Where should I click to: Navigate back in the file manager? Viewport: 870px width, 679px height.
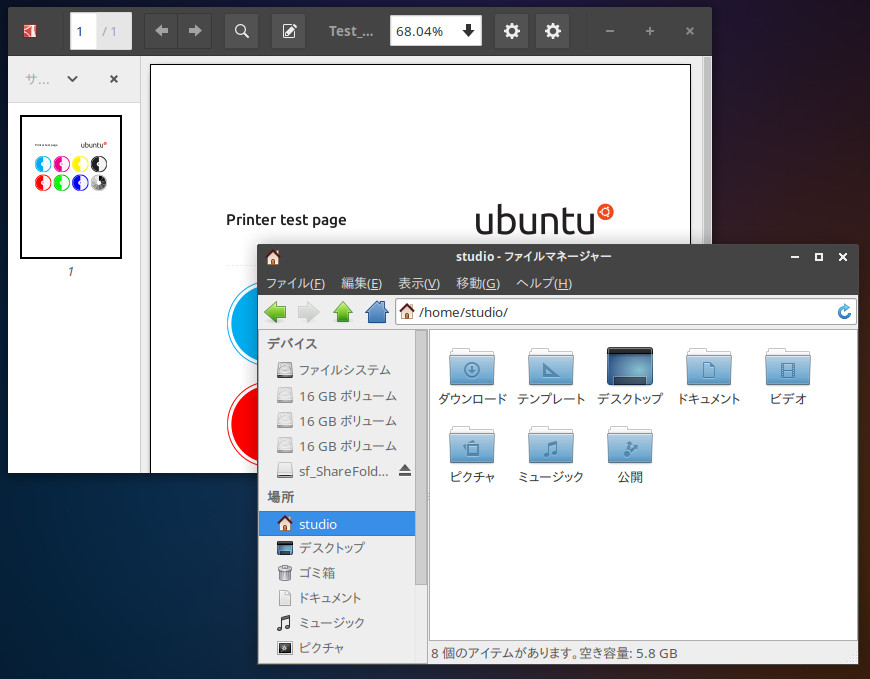276,312
